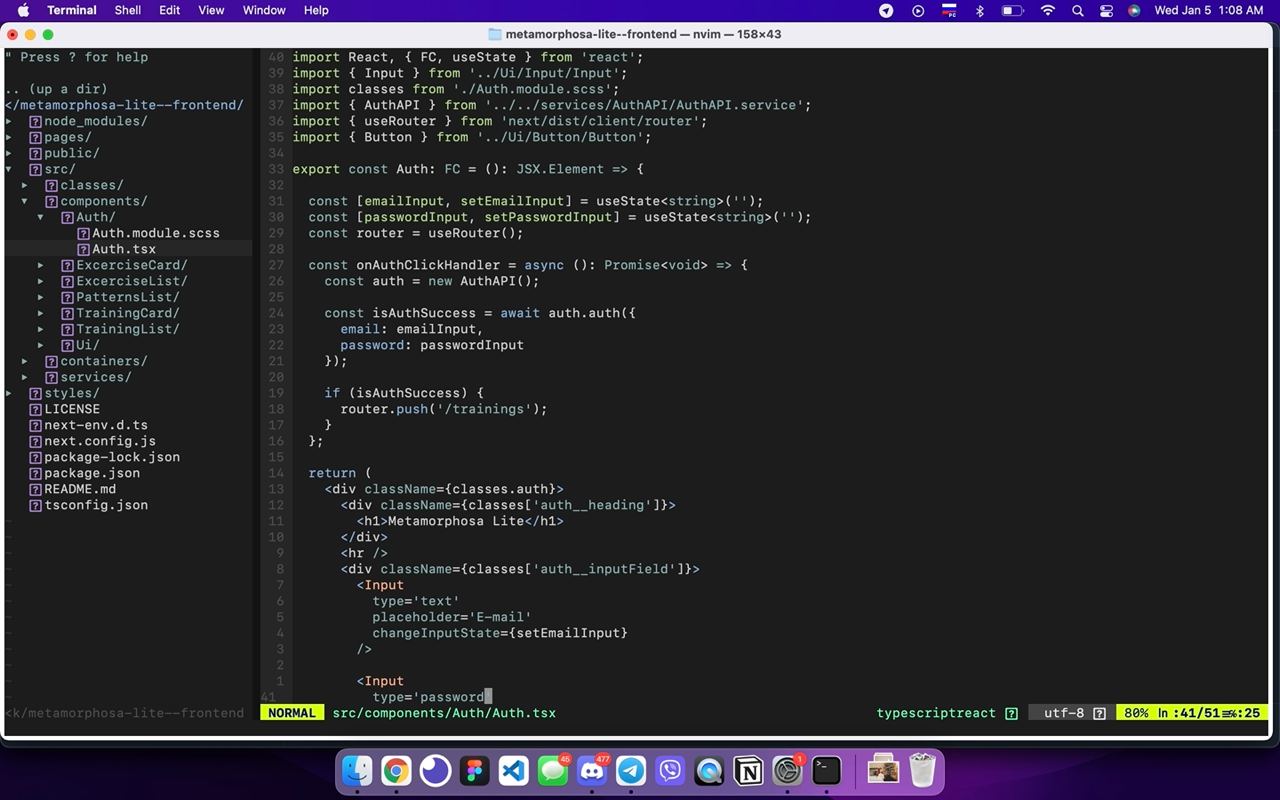Switch input source via Russian flag icon
The height and width of the screenshot is (800, 1280).
pyautogui.click(x=950, y=10)
